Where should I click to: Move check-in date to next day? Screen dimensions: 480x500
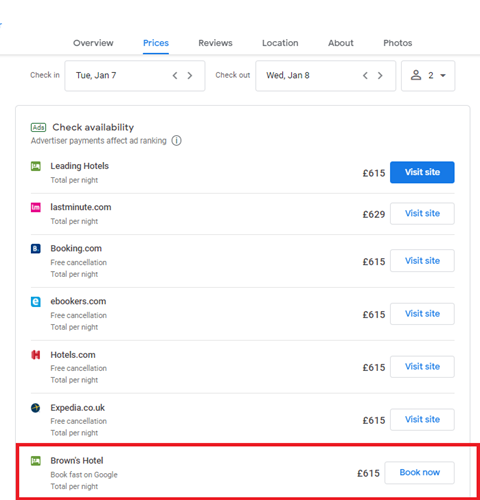pos(190,76)
